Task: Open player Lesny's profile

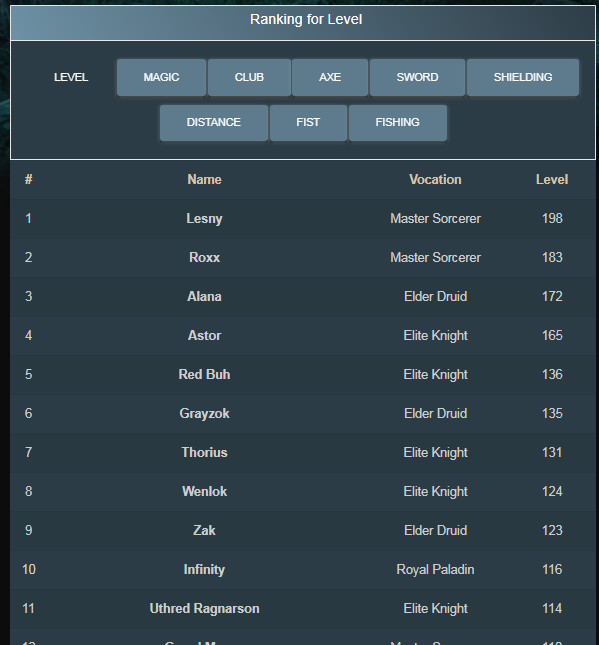Action: (204, 218)
